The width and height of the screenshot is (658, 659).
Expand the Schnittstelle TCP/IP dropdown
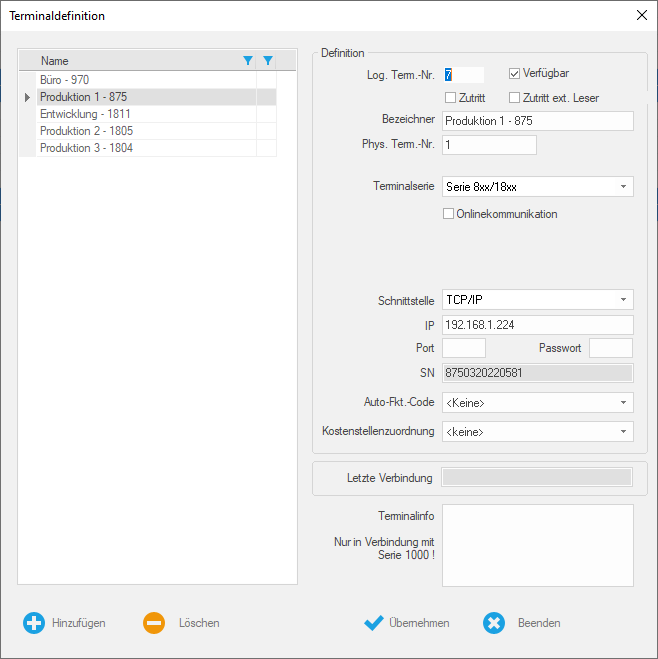(624, 300)
